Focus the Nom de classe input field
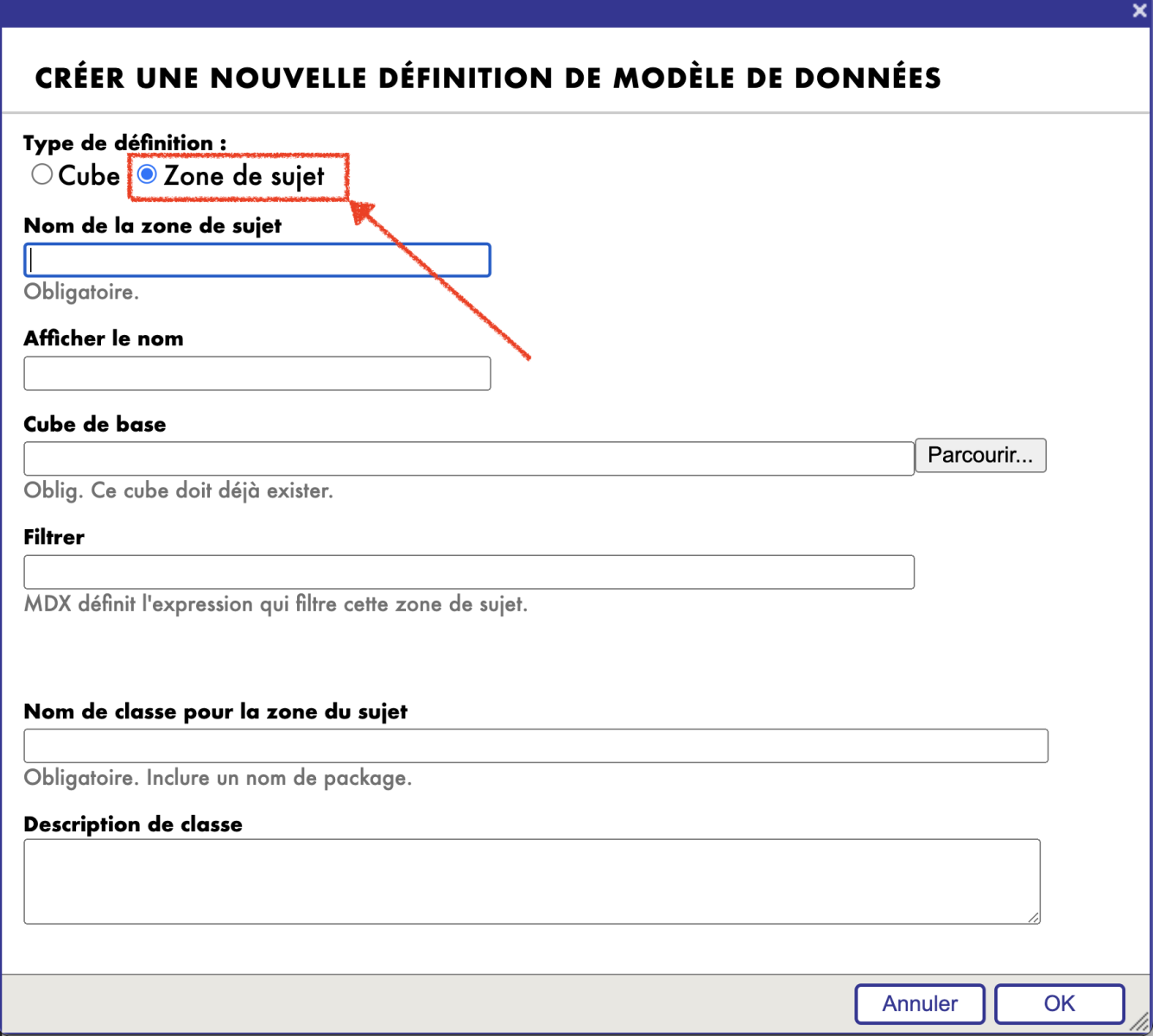Viewport: 1153px width, 1036px height. [535, 746]
